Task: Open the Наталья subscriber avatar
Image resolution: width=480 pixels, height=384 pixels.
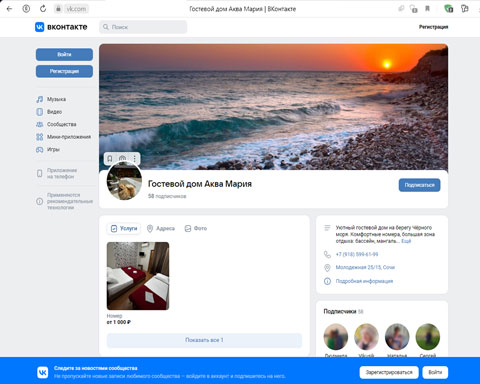Action: (x=397, y=337)
